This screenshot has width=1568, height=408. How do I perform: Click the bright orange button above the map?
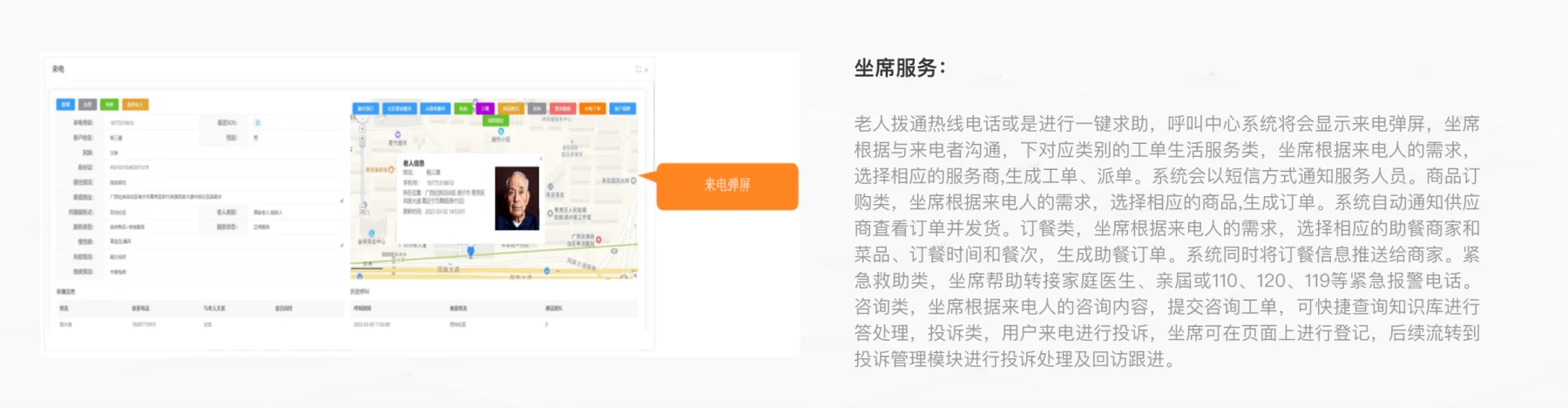(x=592, y=109)
